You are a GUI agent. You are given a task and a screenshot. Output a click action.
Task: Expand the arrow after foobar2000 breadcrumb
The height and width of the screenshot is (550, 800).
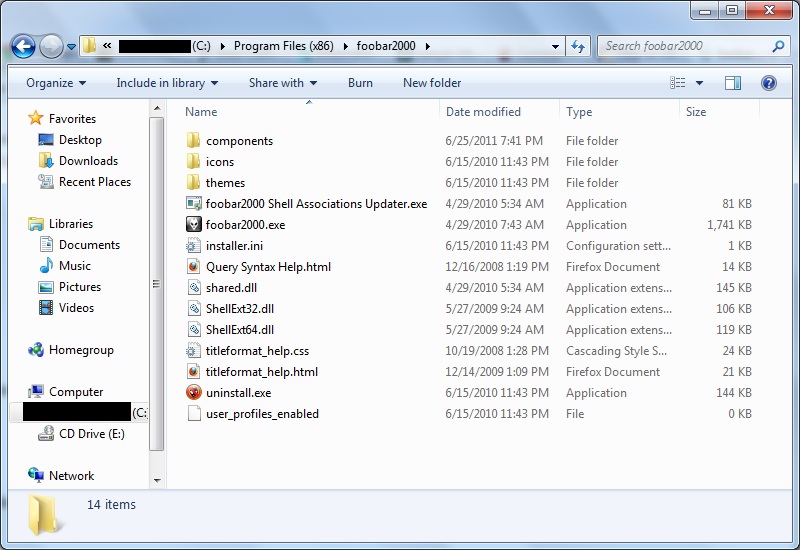tap(428, 46)
